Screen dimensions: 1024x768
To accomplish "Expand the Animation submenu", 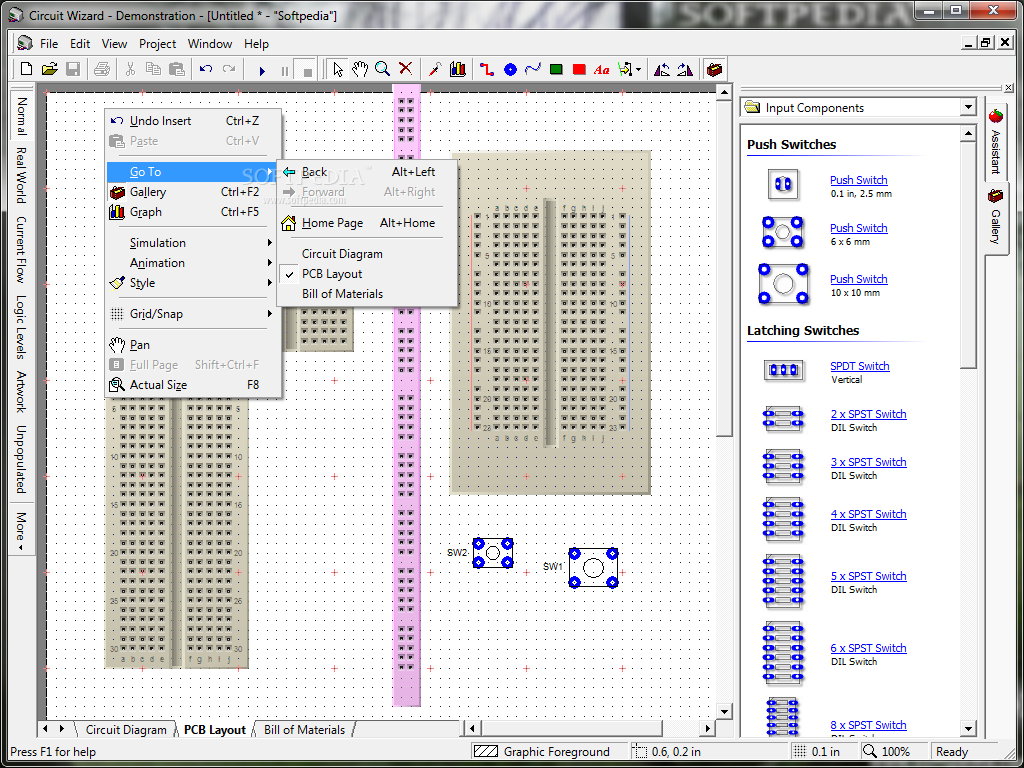I will point(193,263).
